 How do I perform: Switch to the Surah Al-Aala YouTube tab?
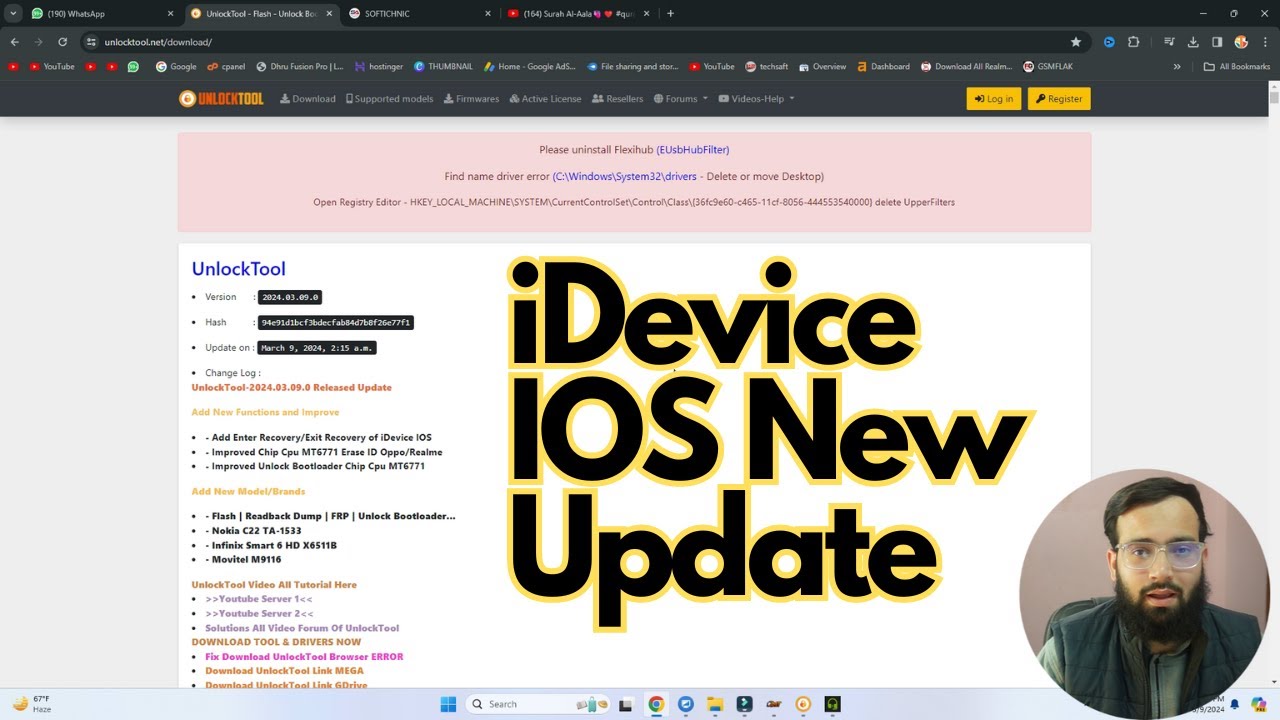578,14
